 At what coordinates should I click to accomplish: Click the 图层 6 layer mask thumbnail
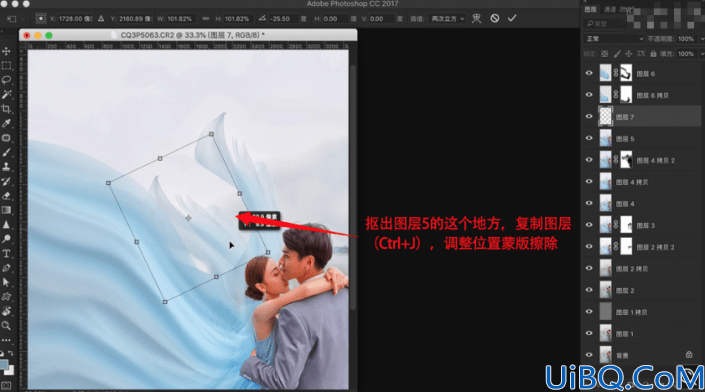(x=626, y=73)
